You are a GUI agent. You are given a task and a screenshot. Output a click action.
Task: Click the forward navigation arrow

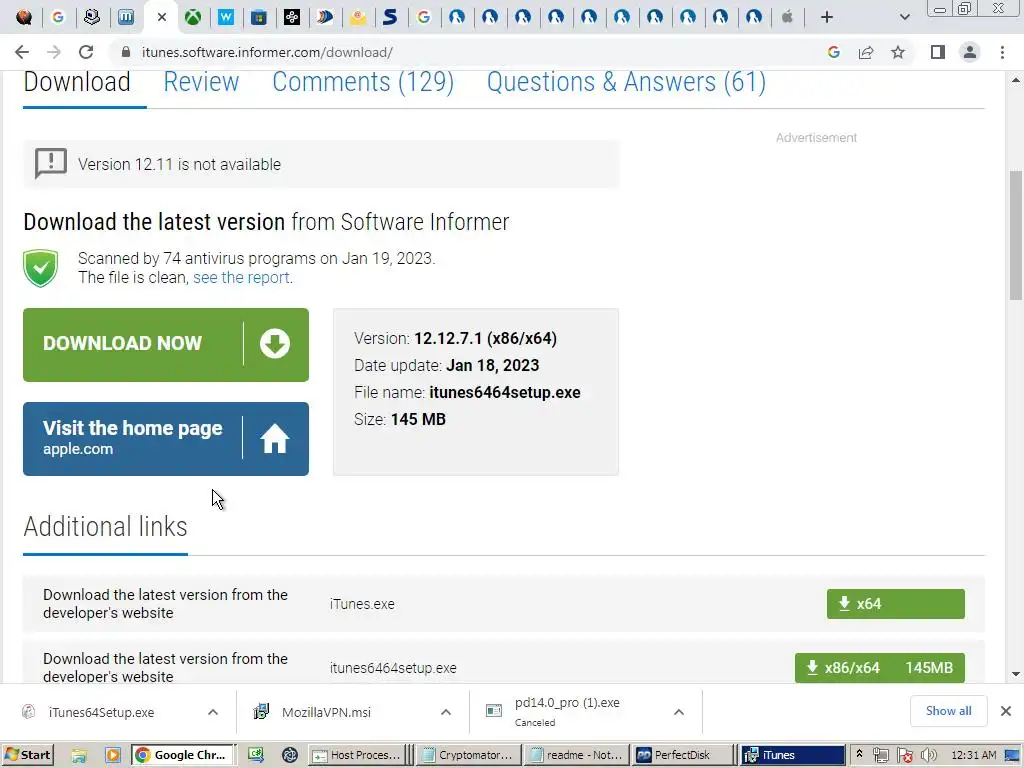[x=54, y=52]
